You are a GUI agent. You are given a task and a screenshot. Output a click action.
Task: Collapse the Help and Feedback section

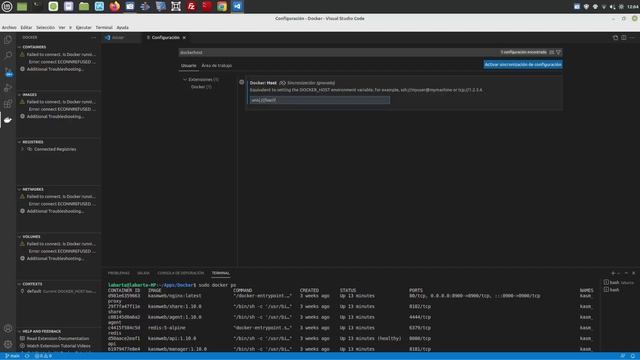[x=19, y=331]
